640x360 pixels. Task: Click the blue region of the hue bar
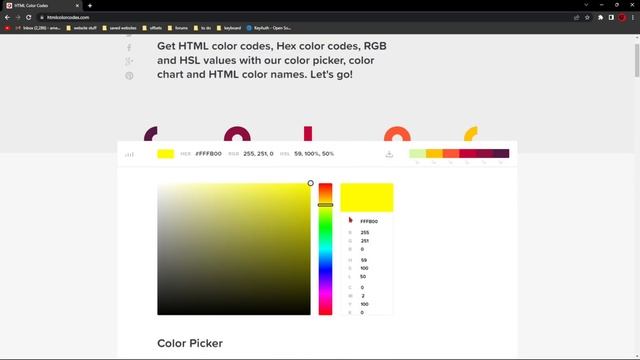pos(325,271)
